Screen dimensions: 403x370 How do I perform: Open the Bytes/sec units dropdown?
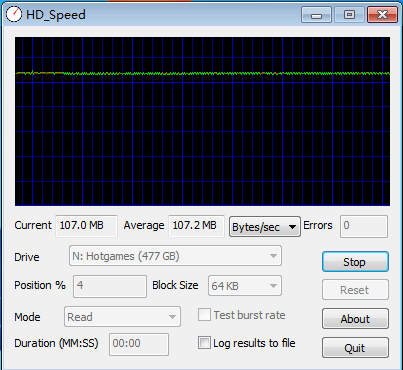[265, 227]
